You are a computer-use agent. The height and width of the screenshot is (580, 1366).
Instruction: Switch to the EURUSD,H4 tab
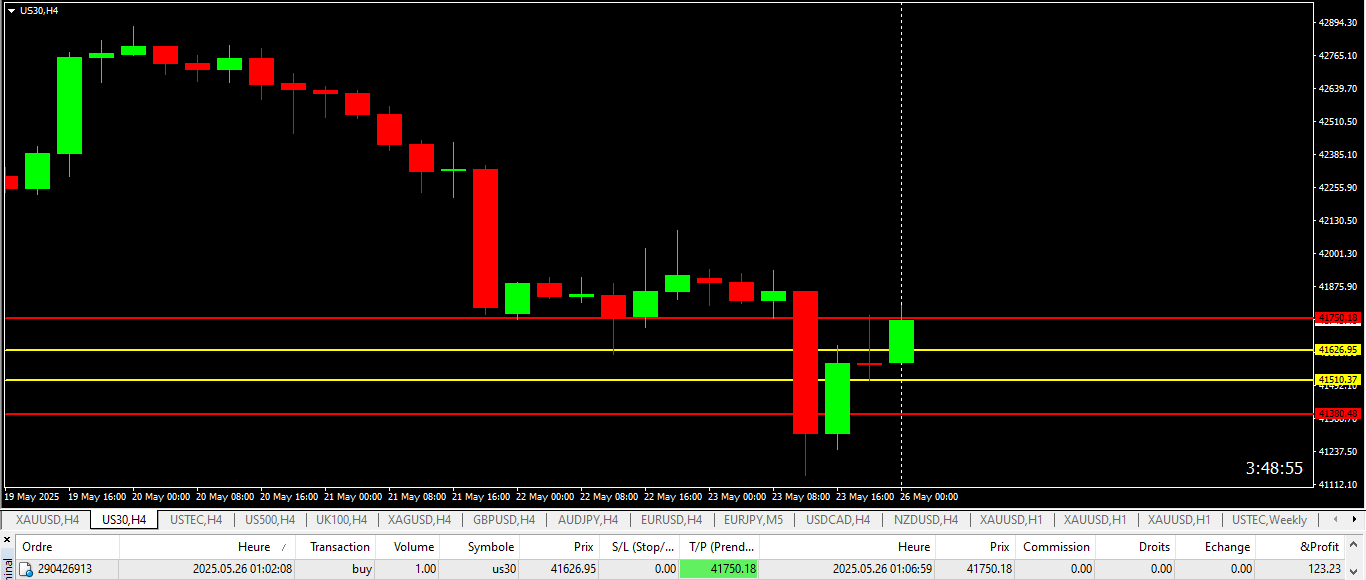tap(671, 520)
